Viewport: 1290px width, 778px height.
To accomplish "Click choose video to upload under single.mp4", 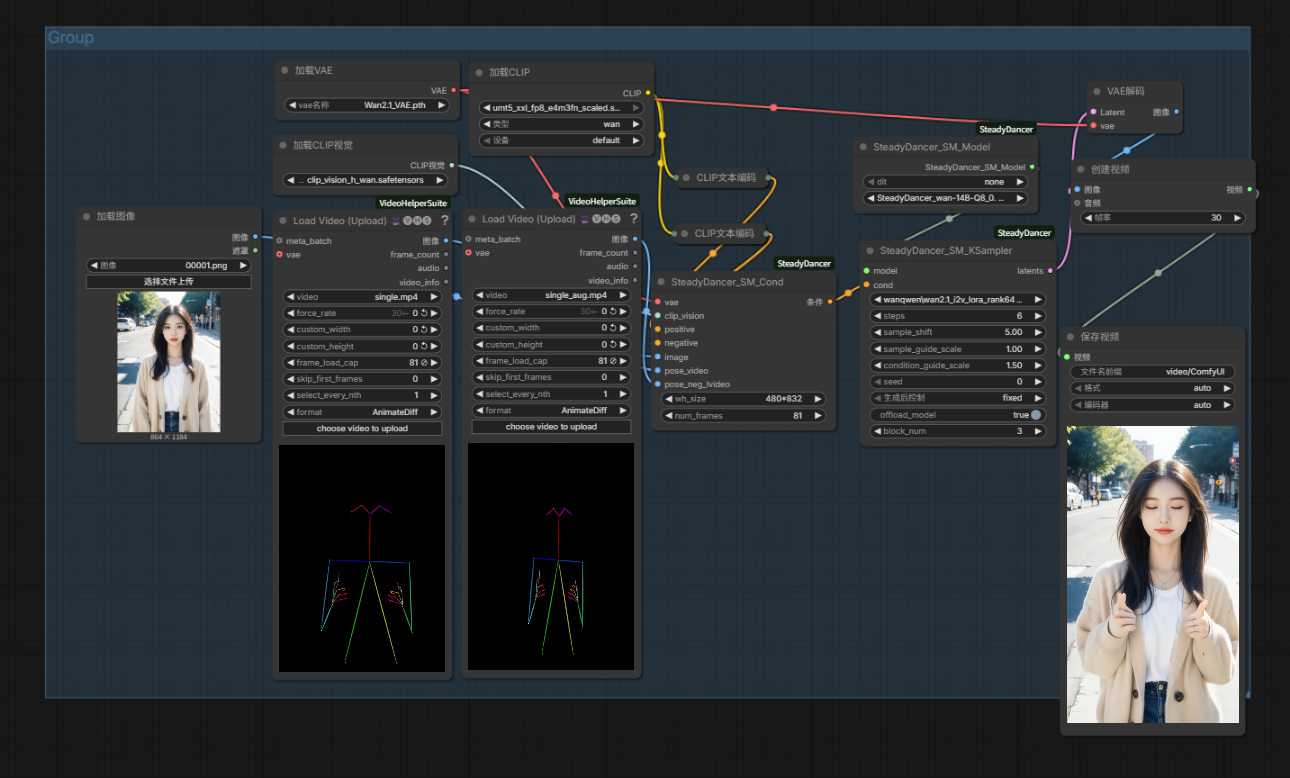I will [362, 428].
